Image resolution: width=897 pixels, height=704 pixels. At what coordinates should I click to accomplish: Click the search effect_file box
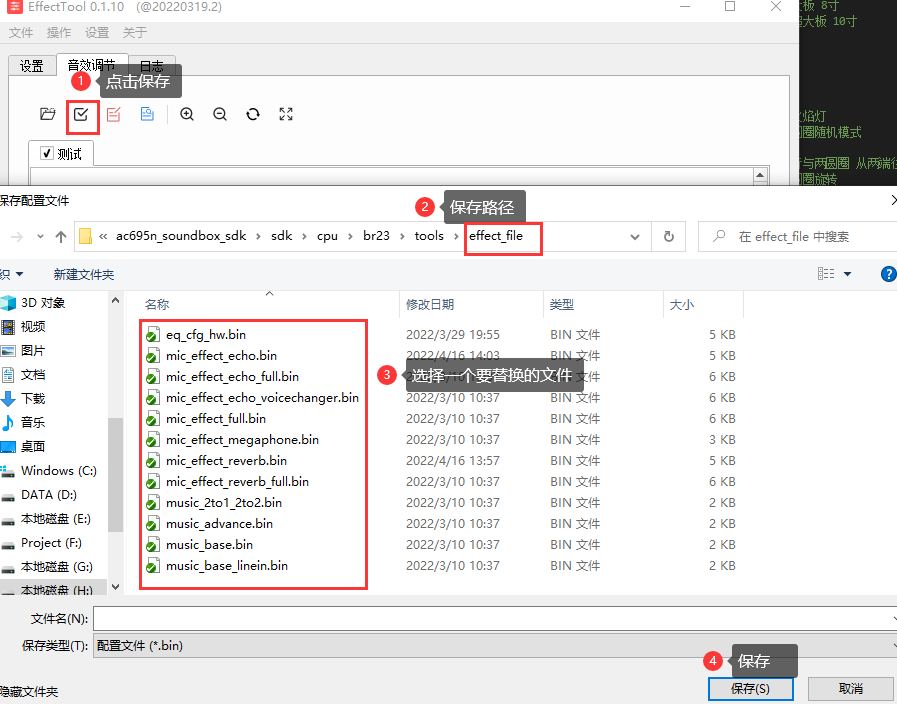797,237
